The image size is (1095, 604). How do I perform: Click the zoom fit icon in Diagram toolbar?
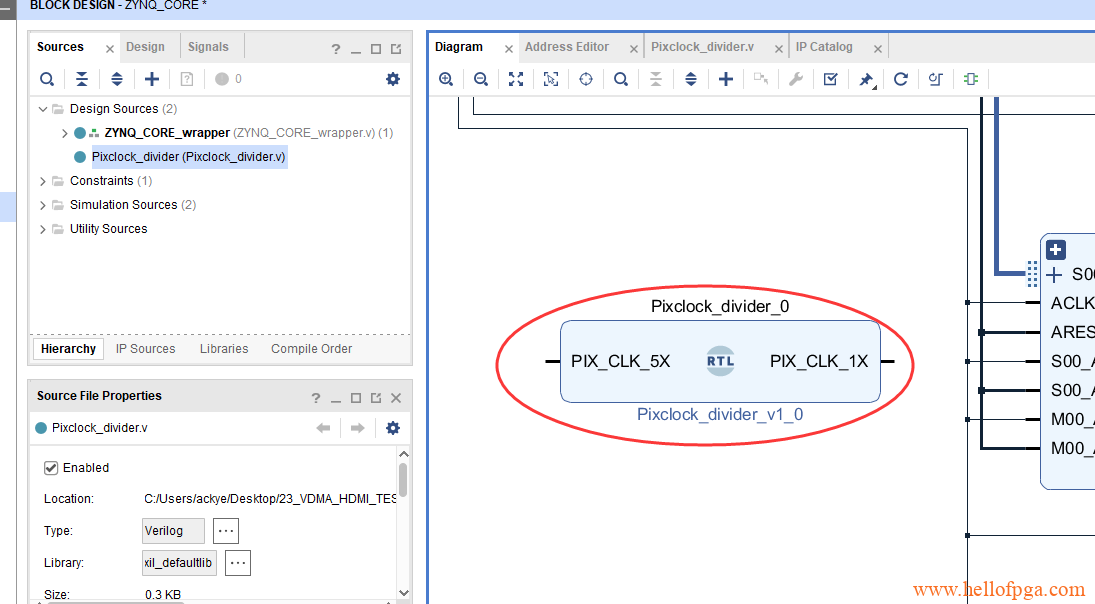click(x=516, y=79)
